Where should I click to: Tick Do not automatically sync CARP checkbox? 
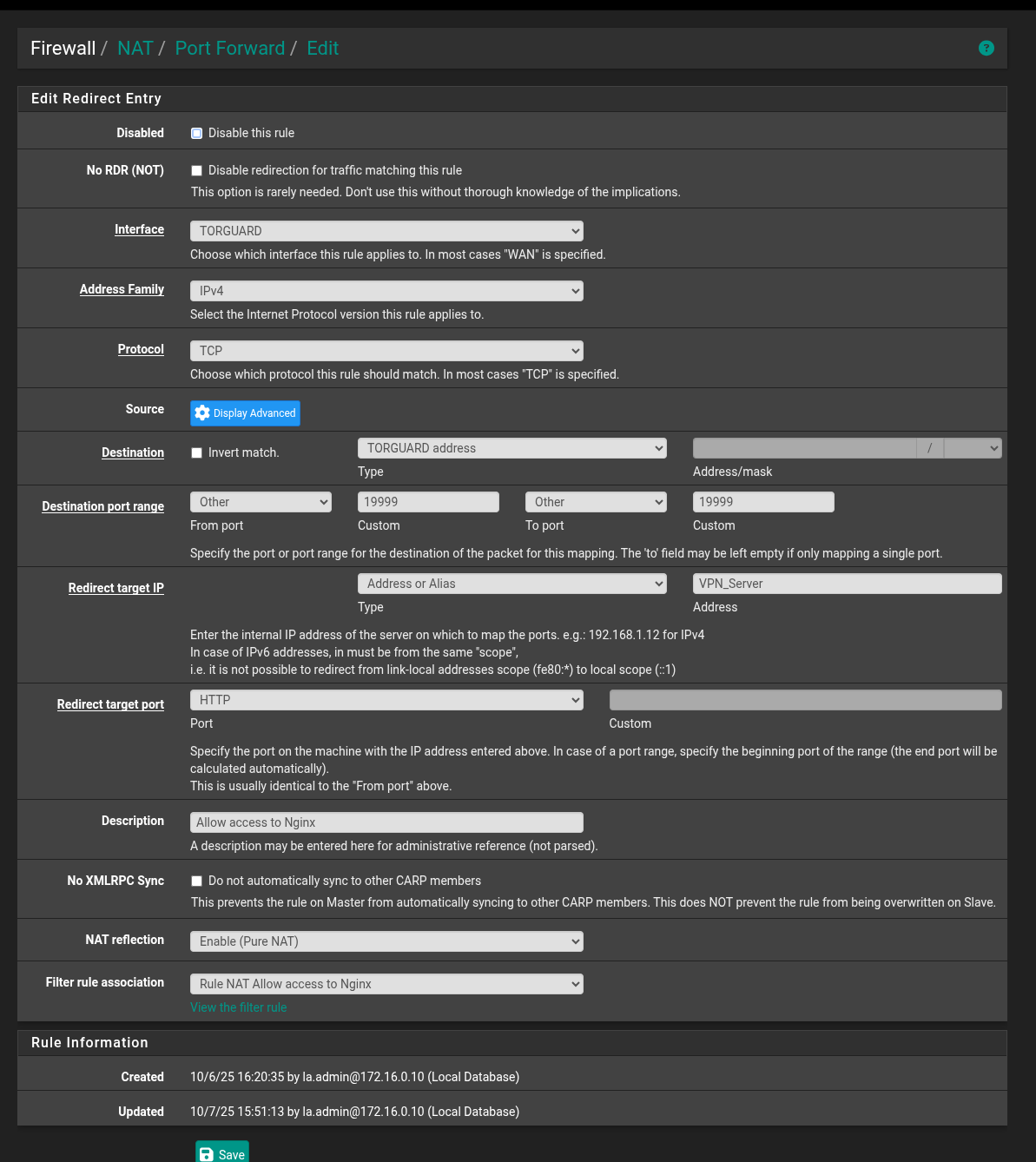click(197, 881)
